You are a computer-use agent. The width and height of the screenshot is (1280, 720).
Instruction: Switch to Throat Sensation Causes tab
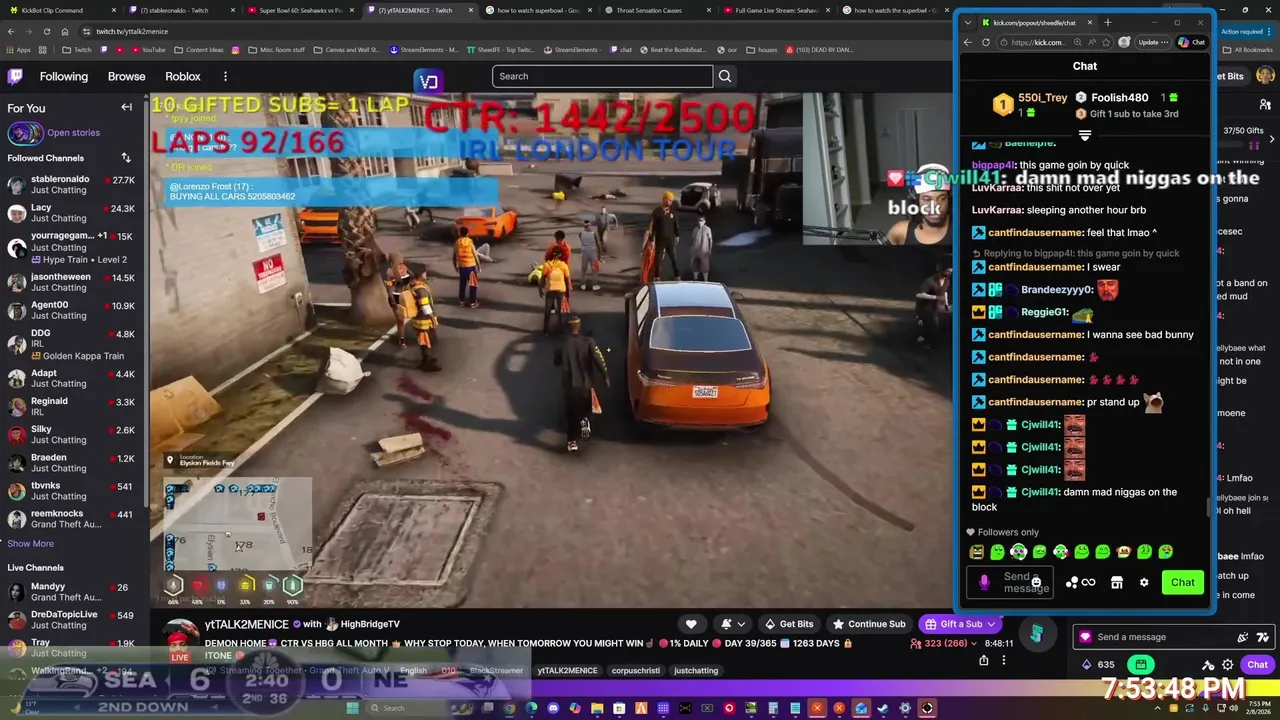pos(655,10)
